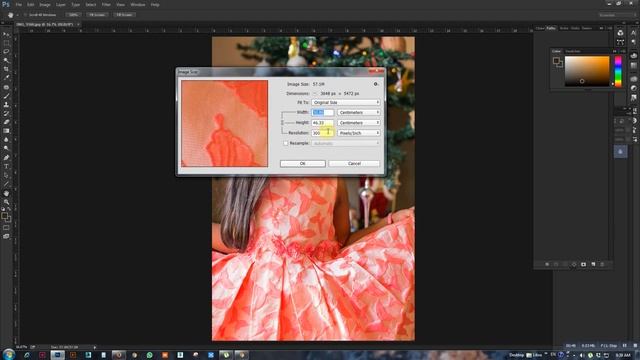Click the foreground color swatch in toolbox
Screen dimensions: 640x360
point(4,216)
